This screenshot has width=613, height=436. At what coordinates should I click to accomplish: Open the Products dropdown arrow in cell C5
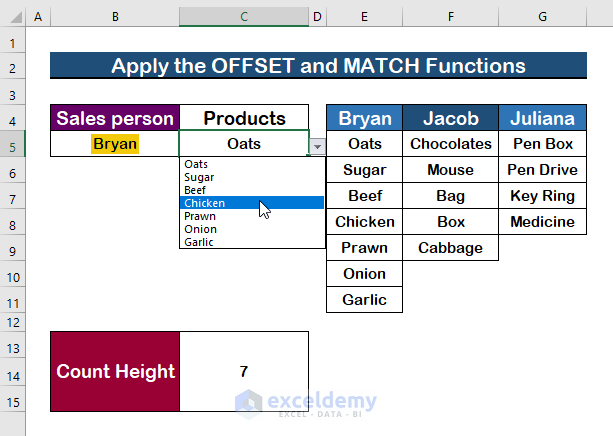click(x=317, y=147)
